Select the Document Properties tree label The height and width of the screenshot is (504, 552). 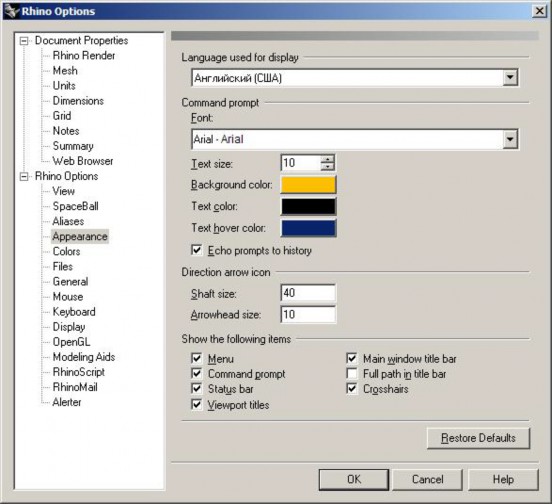pos(81,41)
